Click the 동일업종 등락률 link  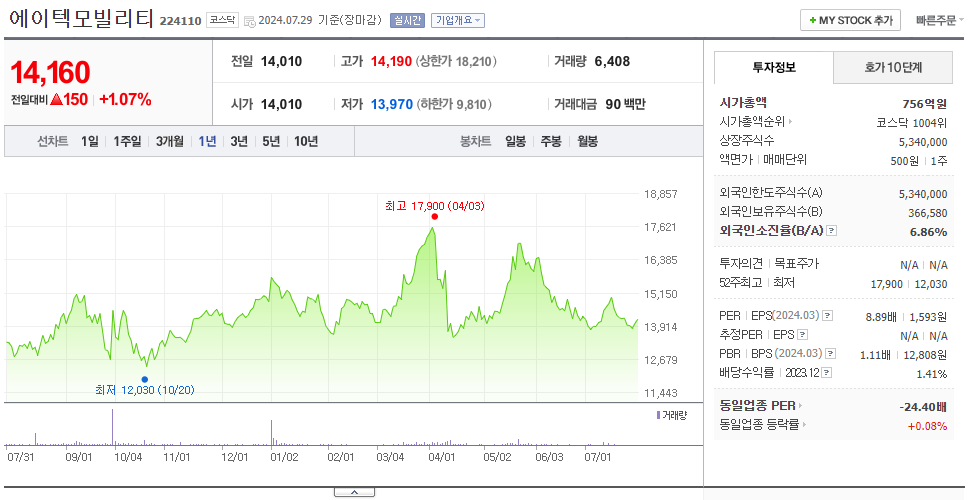point(759,425)
